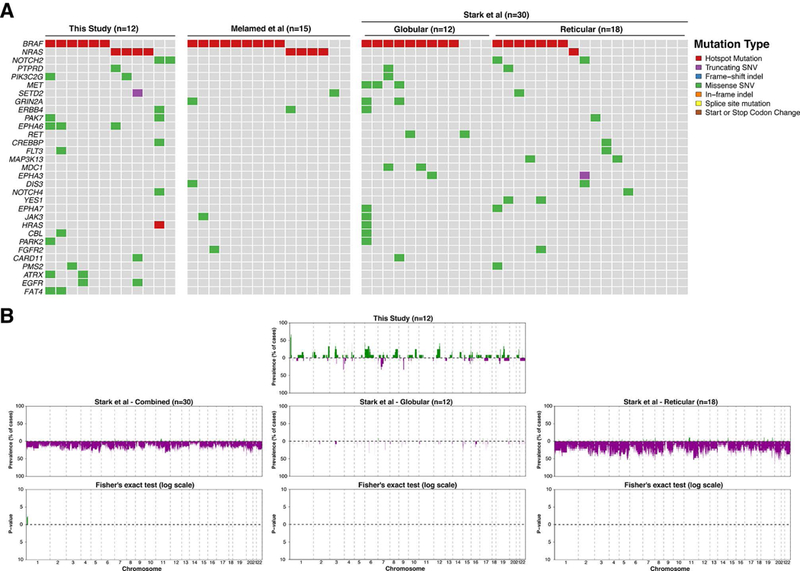Click the ATRX gene row label

(34, 275)
